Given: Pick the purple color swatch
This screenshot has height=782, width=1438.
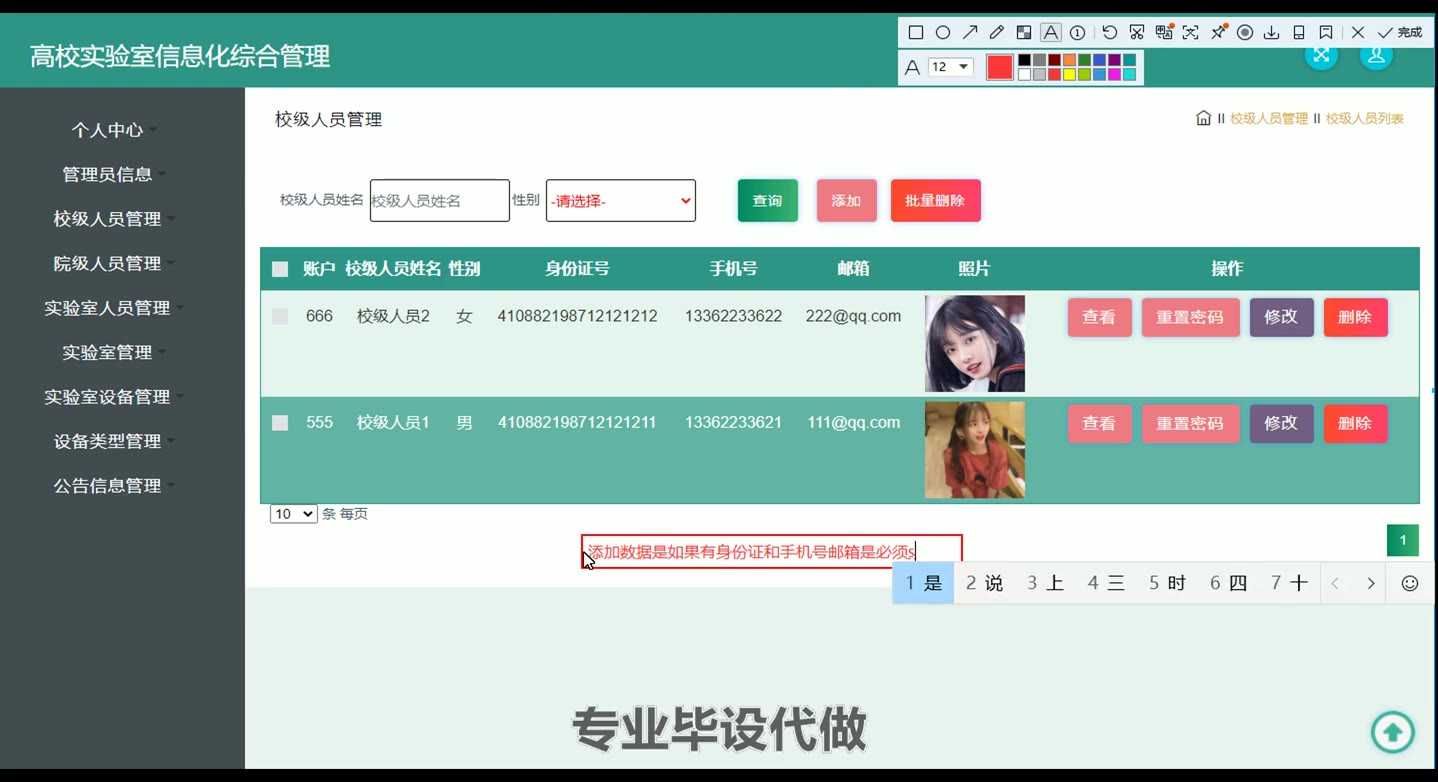Looking at the screenshot, I should (x=1114, y=60).
